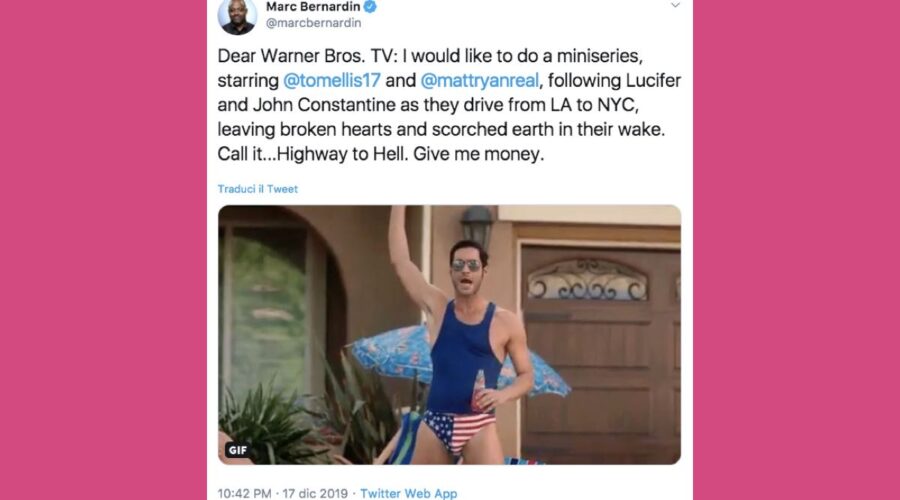Open Marc Bernardin's profile avatar
This screenshot has width=900, height=500.
point(237,16)
